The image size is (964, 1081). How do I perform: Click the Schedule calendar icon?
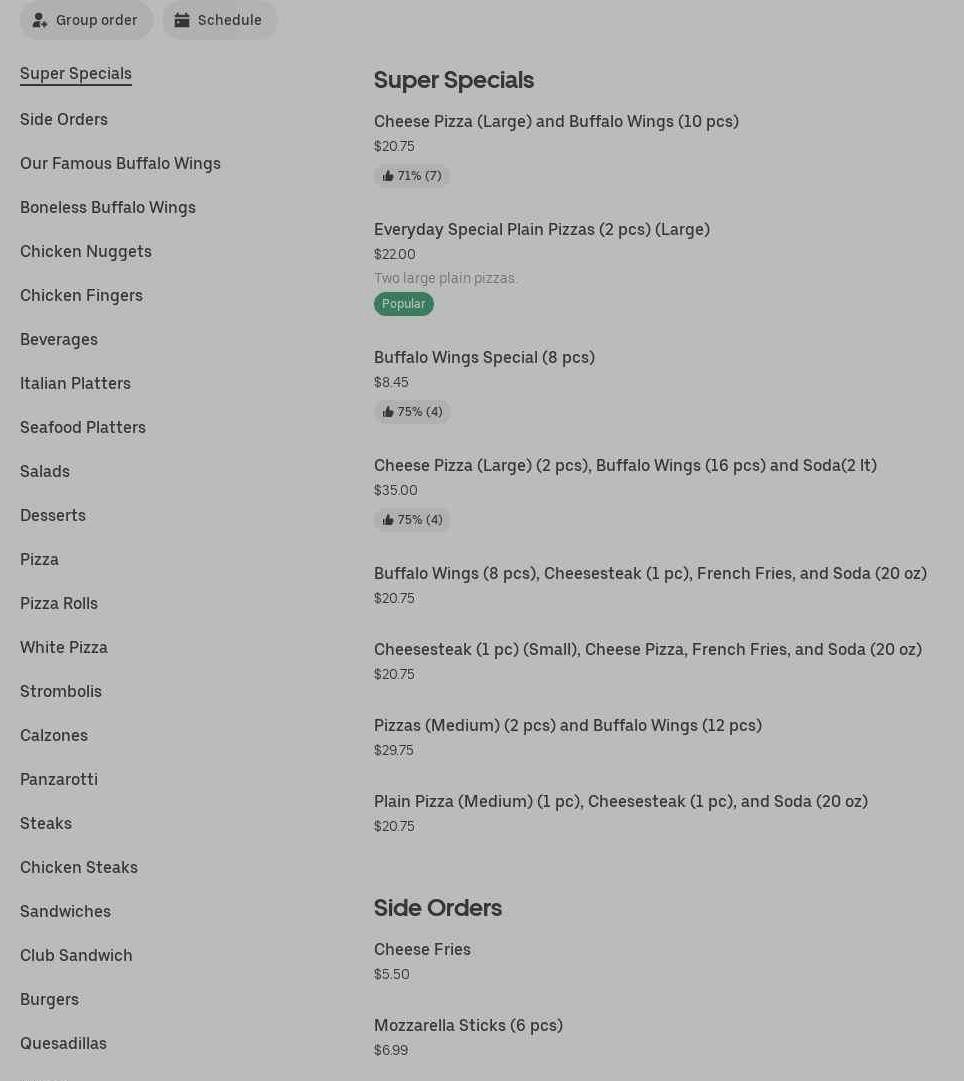(182, 20)
